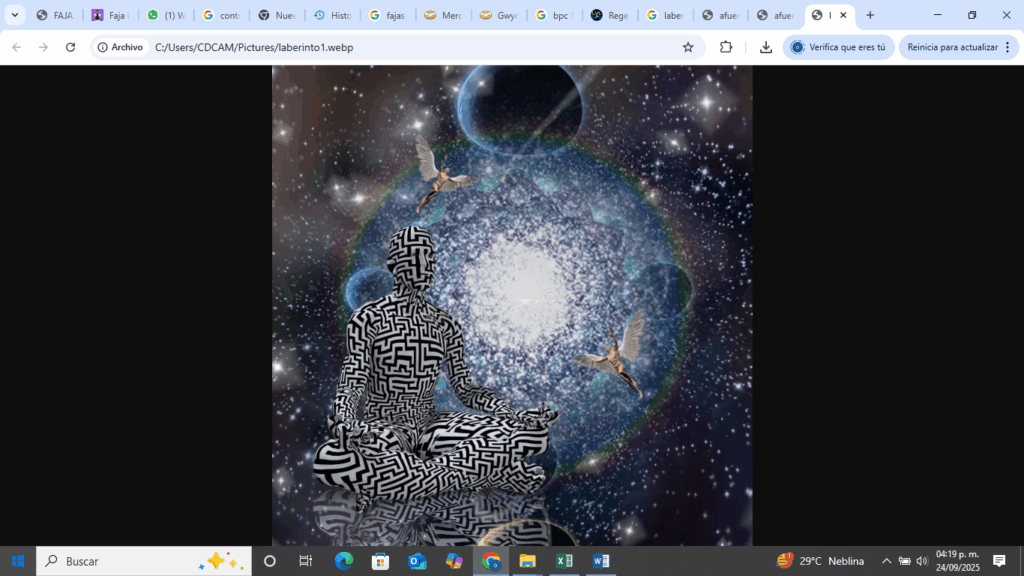Screen dimensions: 1024x576
Task: Click the Archivo site info chip
Action: pos(120,47)
